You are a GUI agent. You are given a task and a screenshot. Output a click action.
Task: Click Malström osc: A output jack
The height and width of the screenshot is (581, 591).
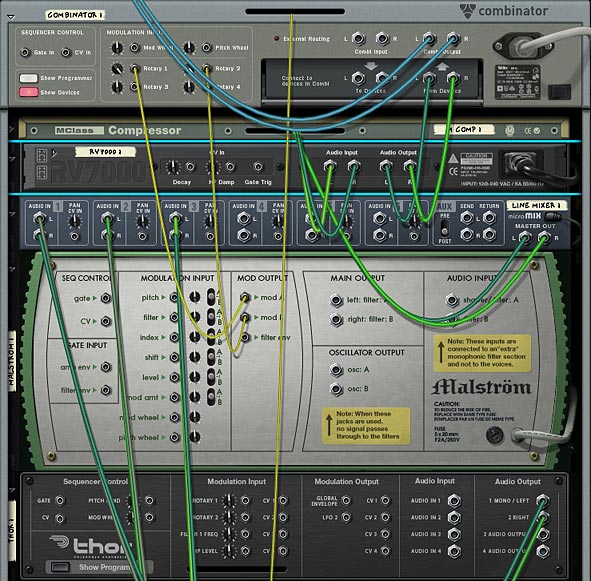click(336, 370)
